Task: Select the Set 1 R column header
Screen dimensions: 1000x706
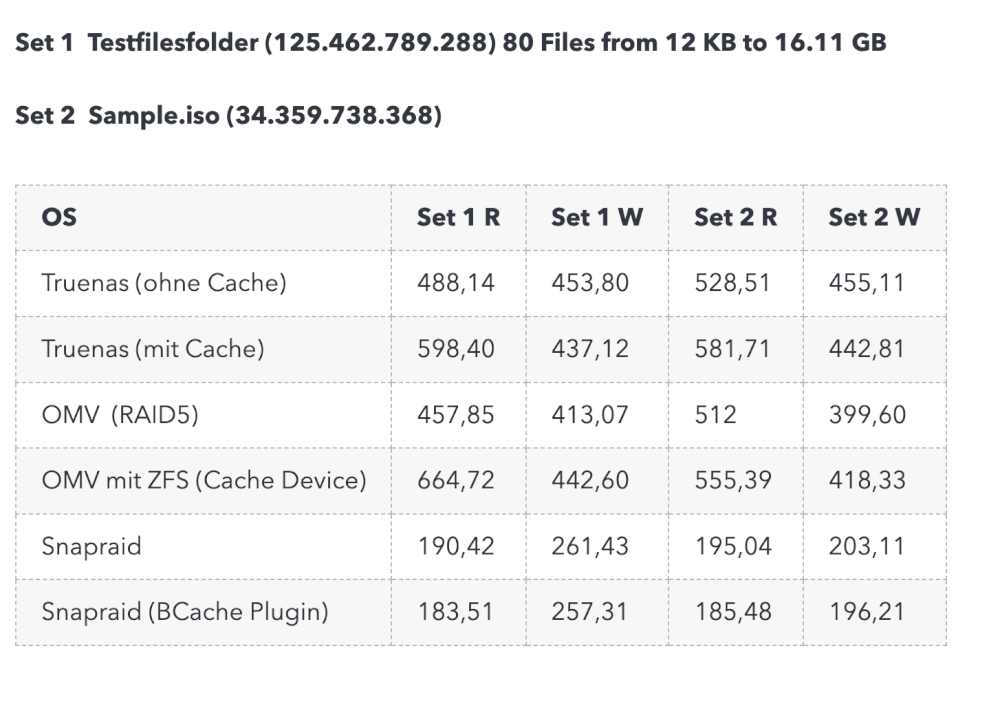Action: pyautogui.click(x=459, y=217)
